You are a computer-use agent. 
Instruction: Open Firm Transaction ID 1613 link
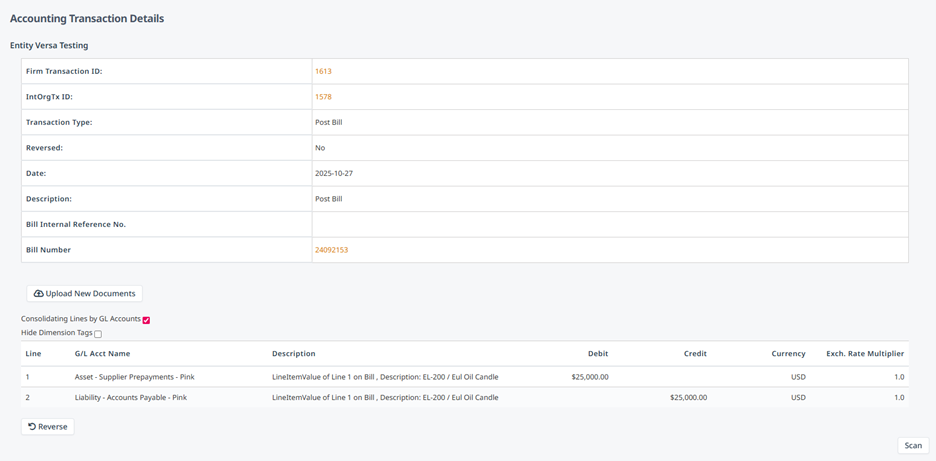(x=323, y=72)
